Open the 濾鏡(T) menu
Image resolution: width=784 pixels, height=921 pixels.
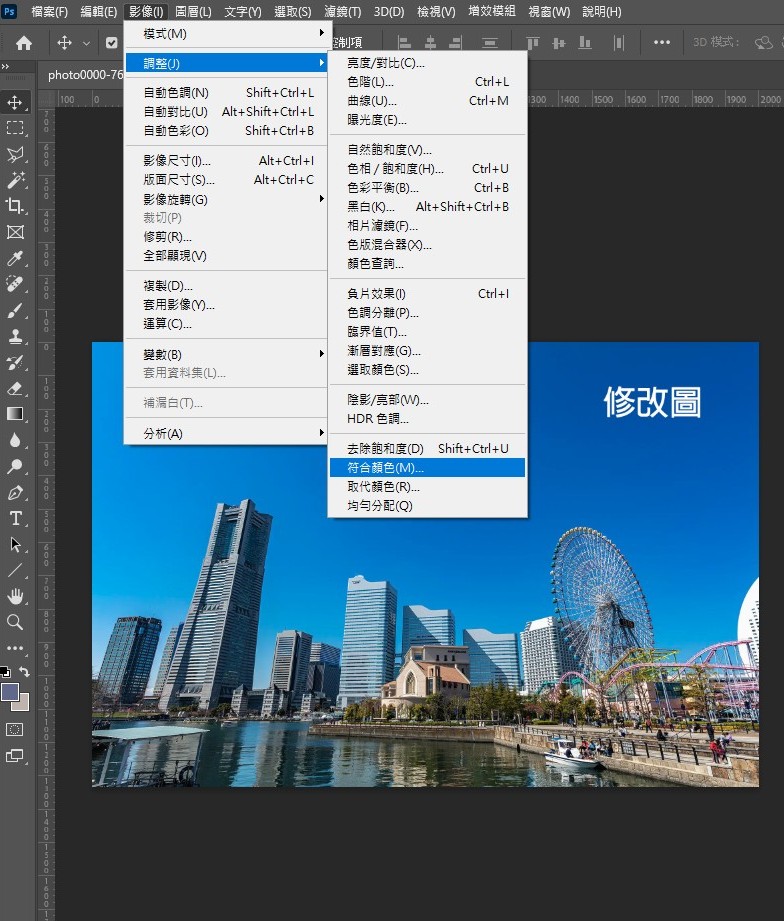(x=344, y=12)
